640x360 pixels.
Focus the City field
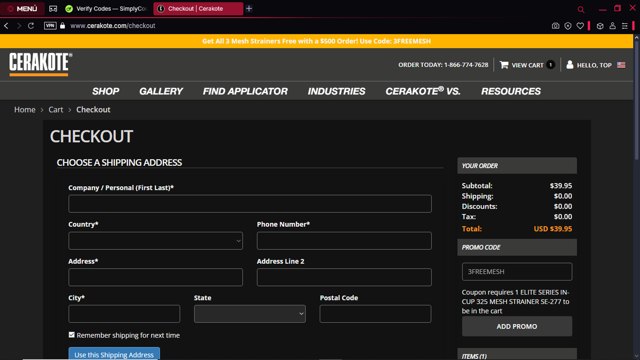(124, 314)
